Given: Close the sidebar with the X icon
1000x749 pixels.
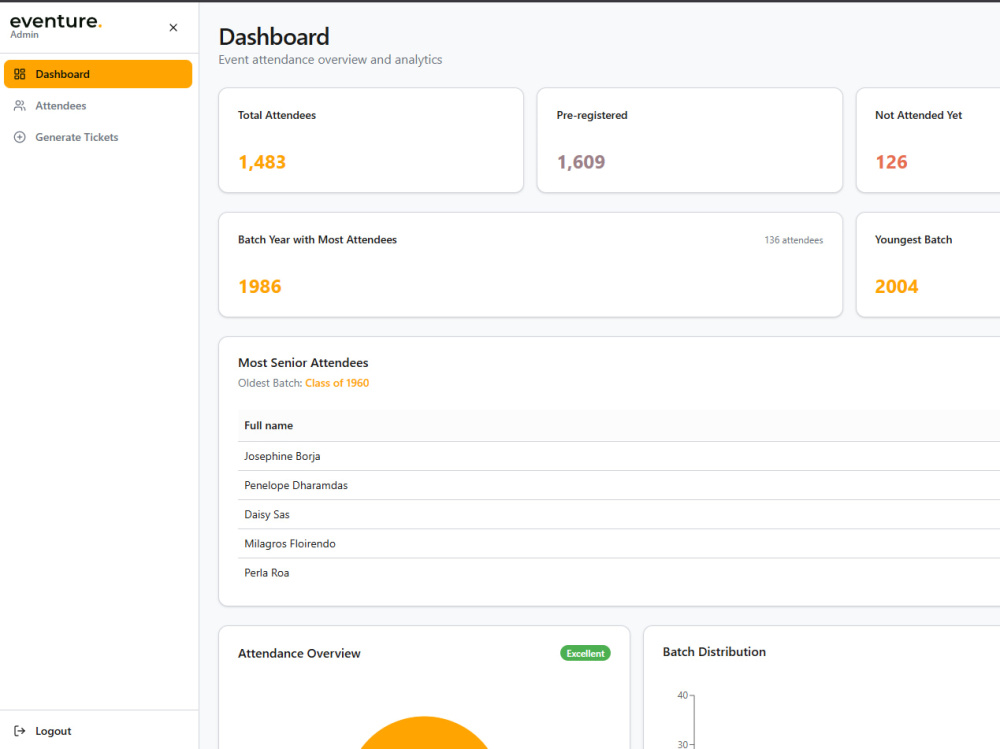Looking at the screenshot, I should pos(173,27).
